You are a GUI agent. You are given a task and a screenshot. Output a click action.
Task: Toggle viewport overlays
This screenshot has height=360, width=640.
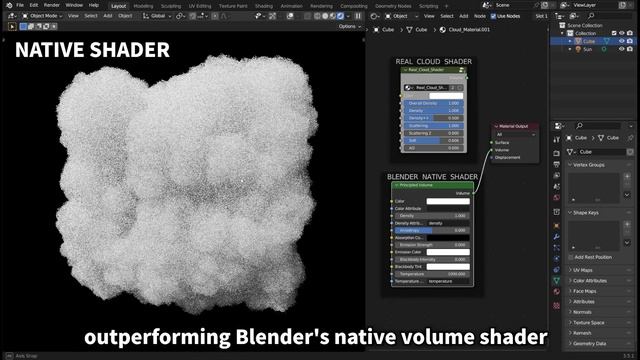[x=290, y=16]
